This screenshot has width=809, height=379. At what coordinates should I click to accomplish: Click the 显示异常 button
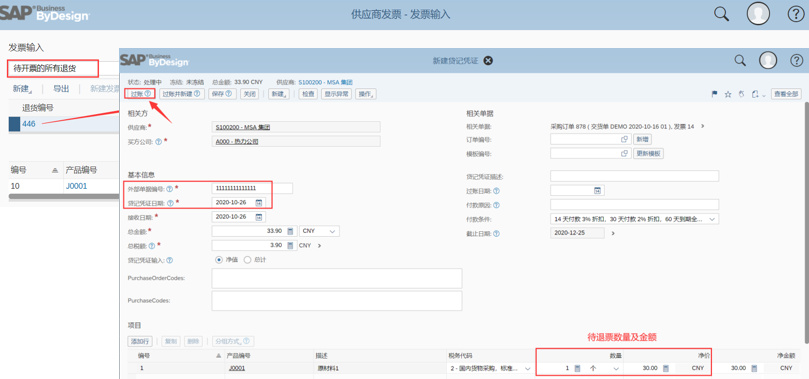point(337,94)
